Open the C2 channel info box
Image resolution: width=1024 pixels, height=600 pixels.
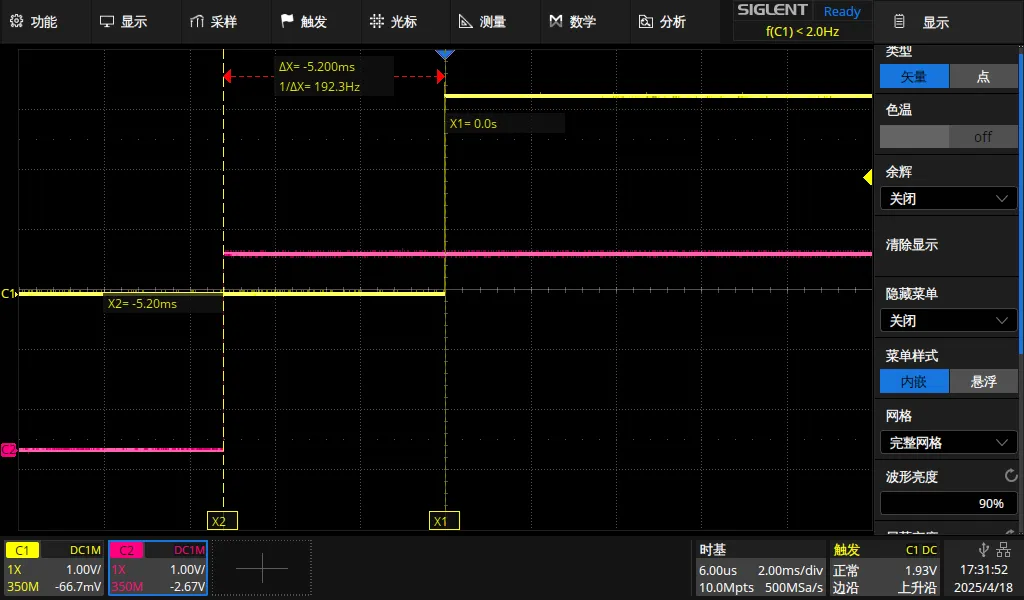click(x=158, y=568)
